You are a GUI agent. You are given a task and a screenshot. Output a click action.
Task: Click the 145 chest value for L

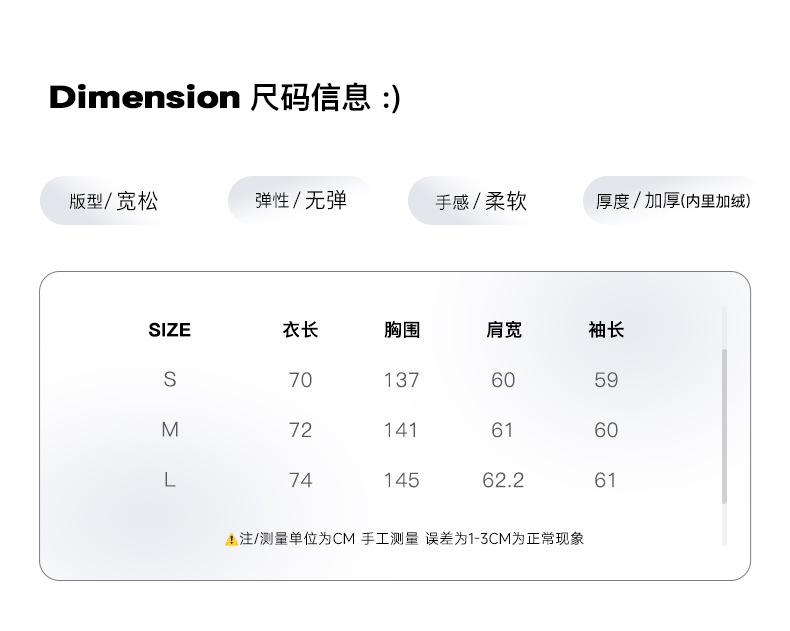pos(401,480)
